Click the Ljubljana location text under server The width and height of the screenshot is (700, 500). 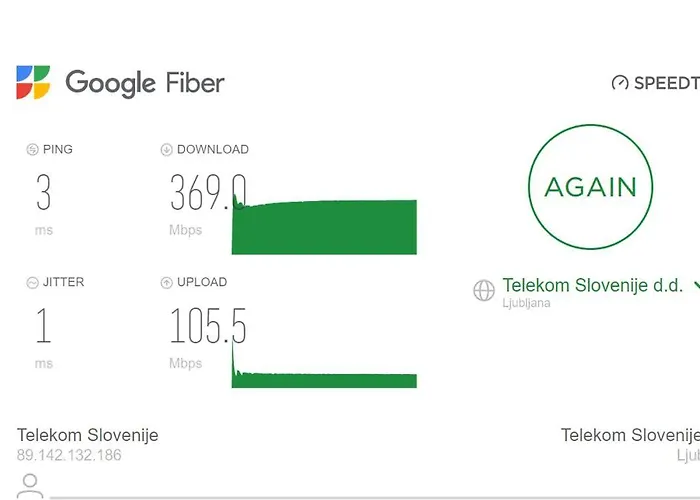[526, 302]
